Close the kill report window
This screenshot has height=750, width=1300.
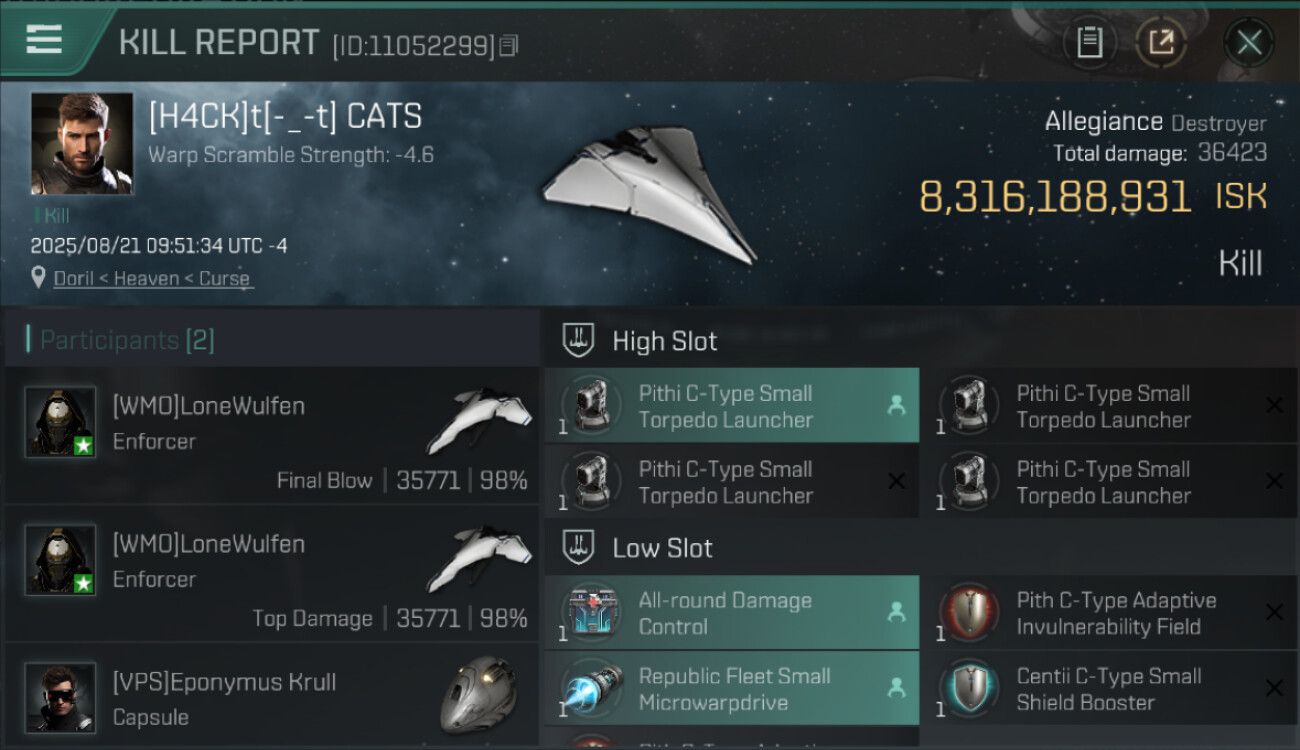pyautogui.click(x=1249, y=43)
